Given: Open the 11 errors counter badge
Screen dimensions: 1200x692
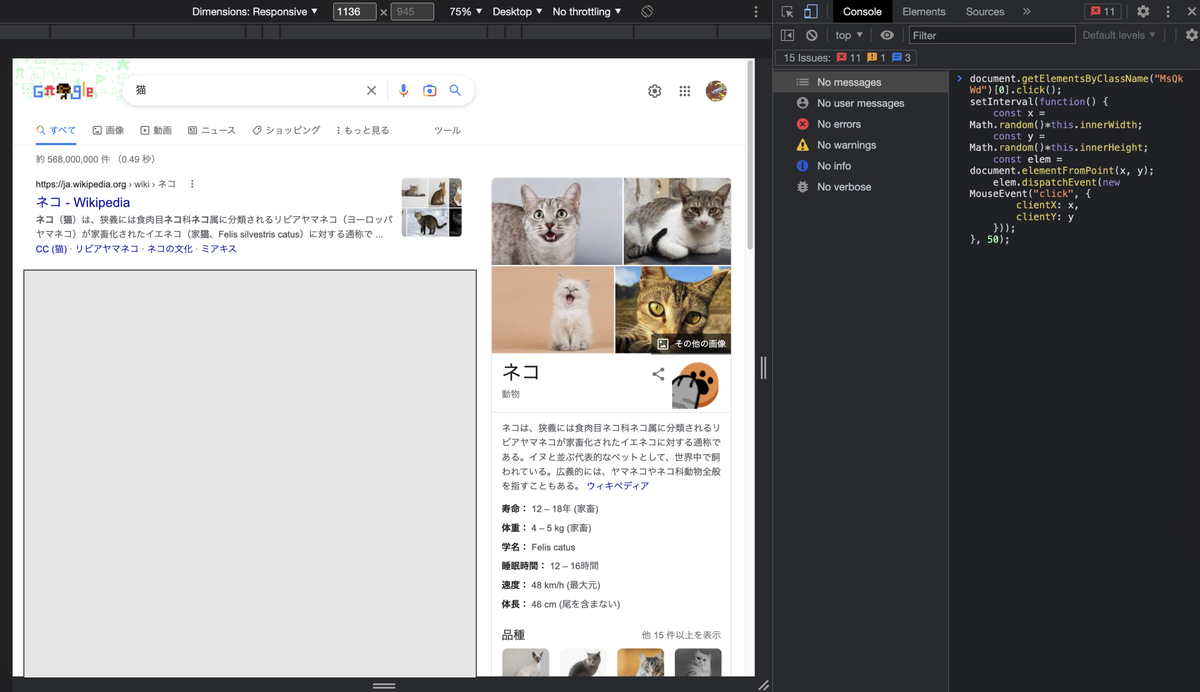Looking at the screenshot, I should (x=1104, y=12).
